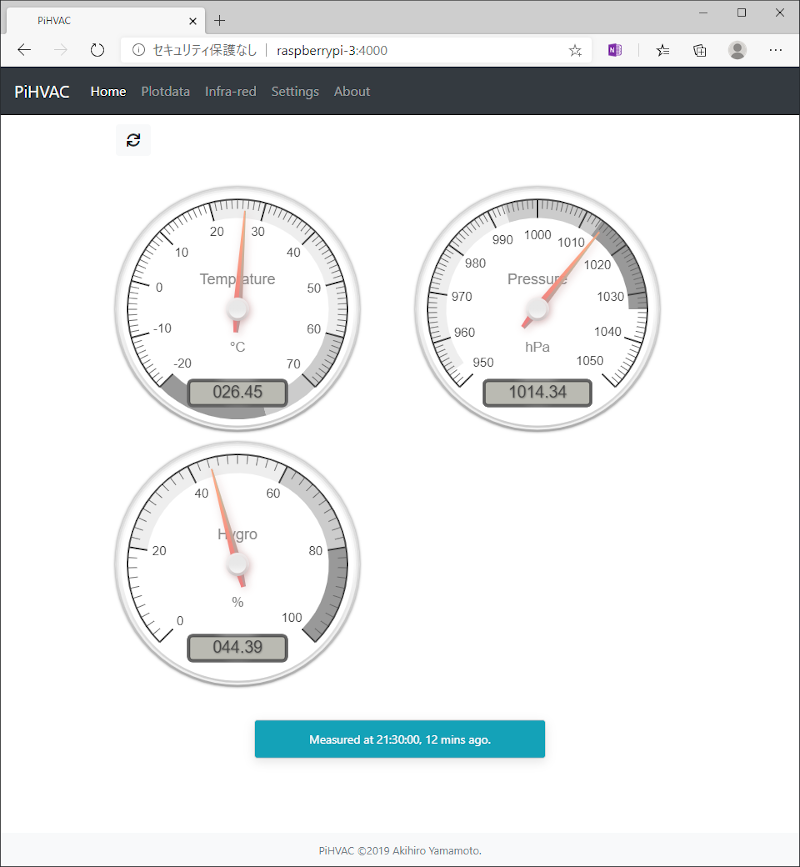The height and width of the screenshot is (867, 800).
Task: Click the measured time status banner
Action: (x=400, y=739)
